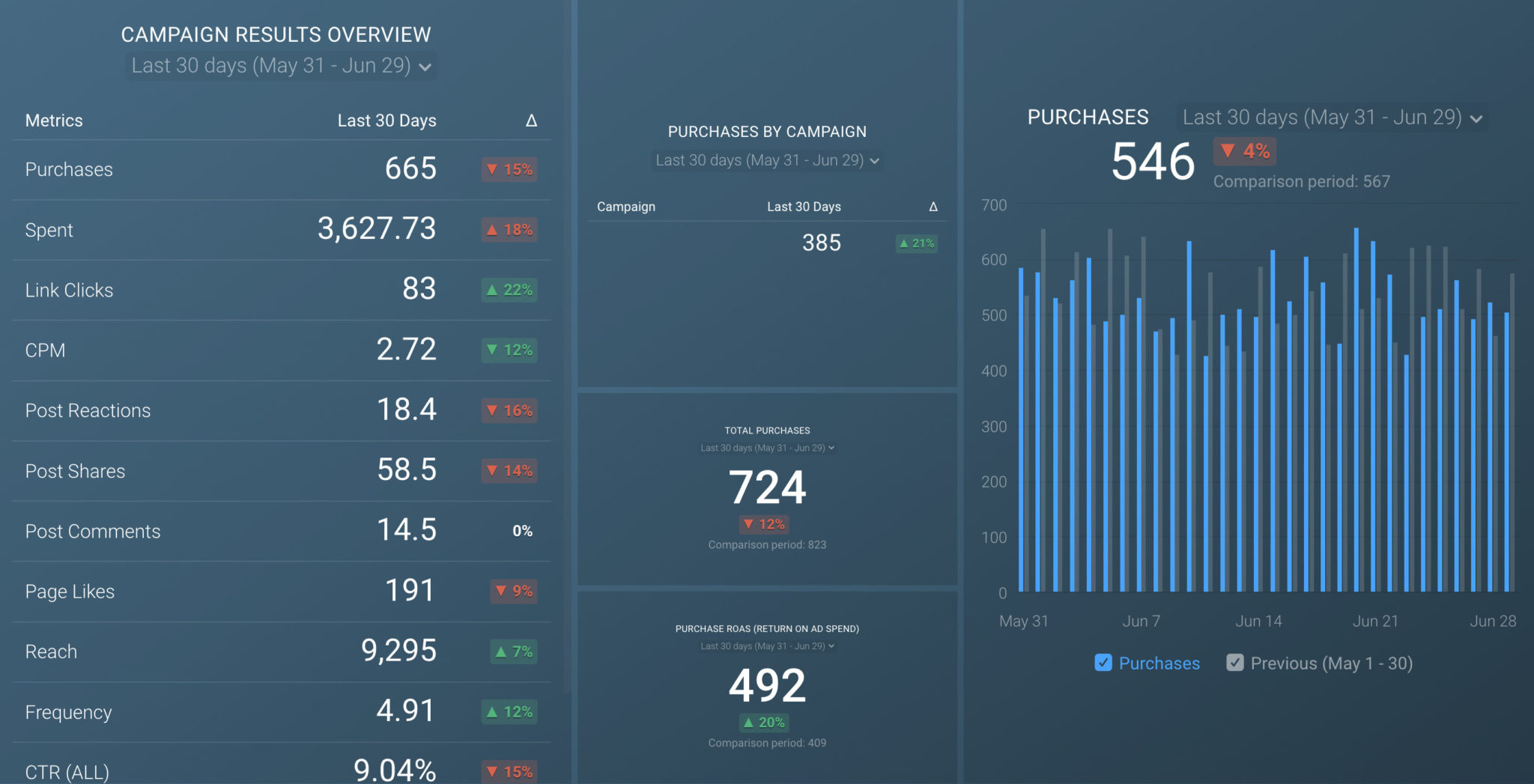This screenshot has height=784, width=1534.
Task: Open the Campaign Results Overview date range dropdown
Action: (x=281, y=66)
